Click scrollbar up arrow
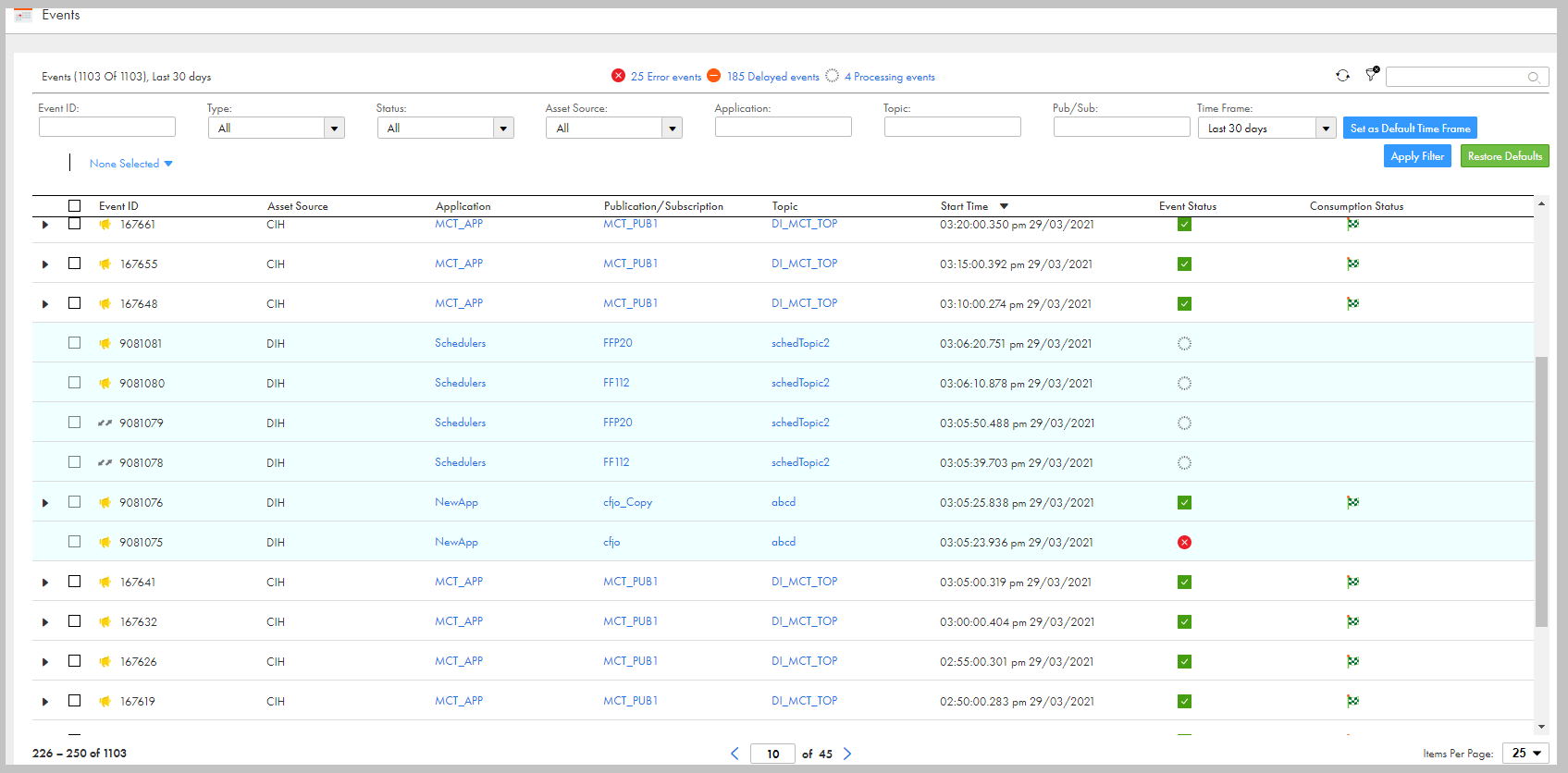 click(x=1541, y=203)
